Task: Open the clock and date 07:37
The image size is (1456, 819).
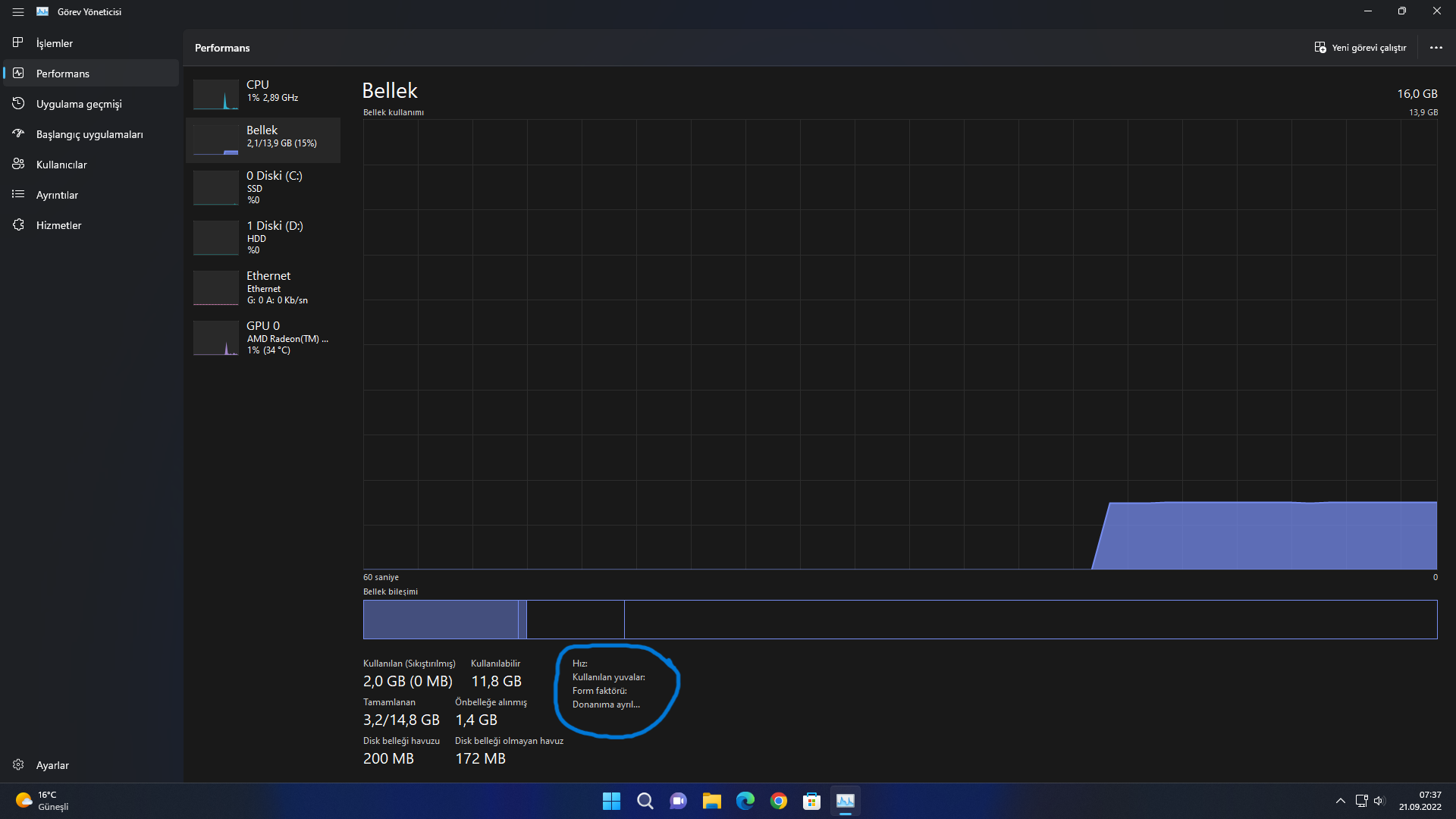Action: (1420, 801)
